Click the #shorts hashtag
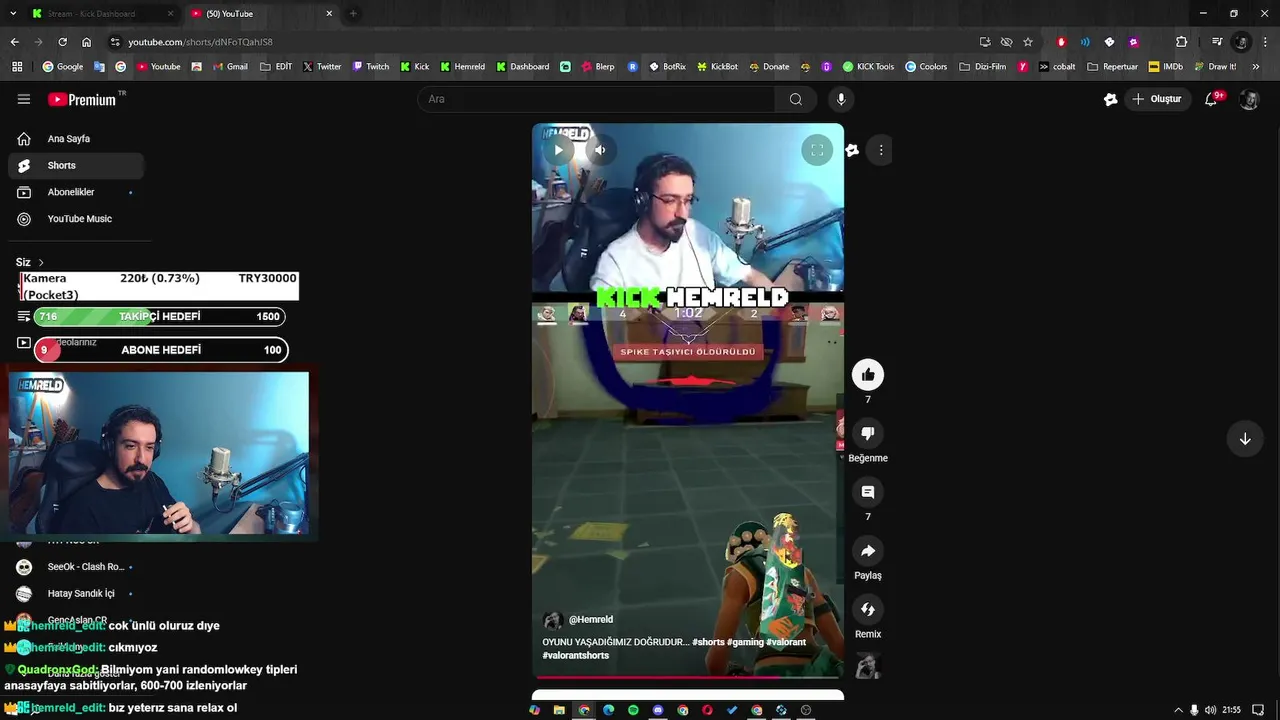 point(708,643)
